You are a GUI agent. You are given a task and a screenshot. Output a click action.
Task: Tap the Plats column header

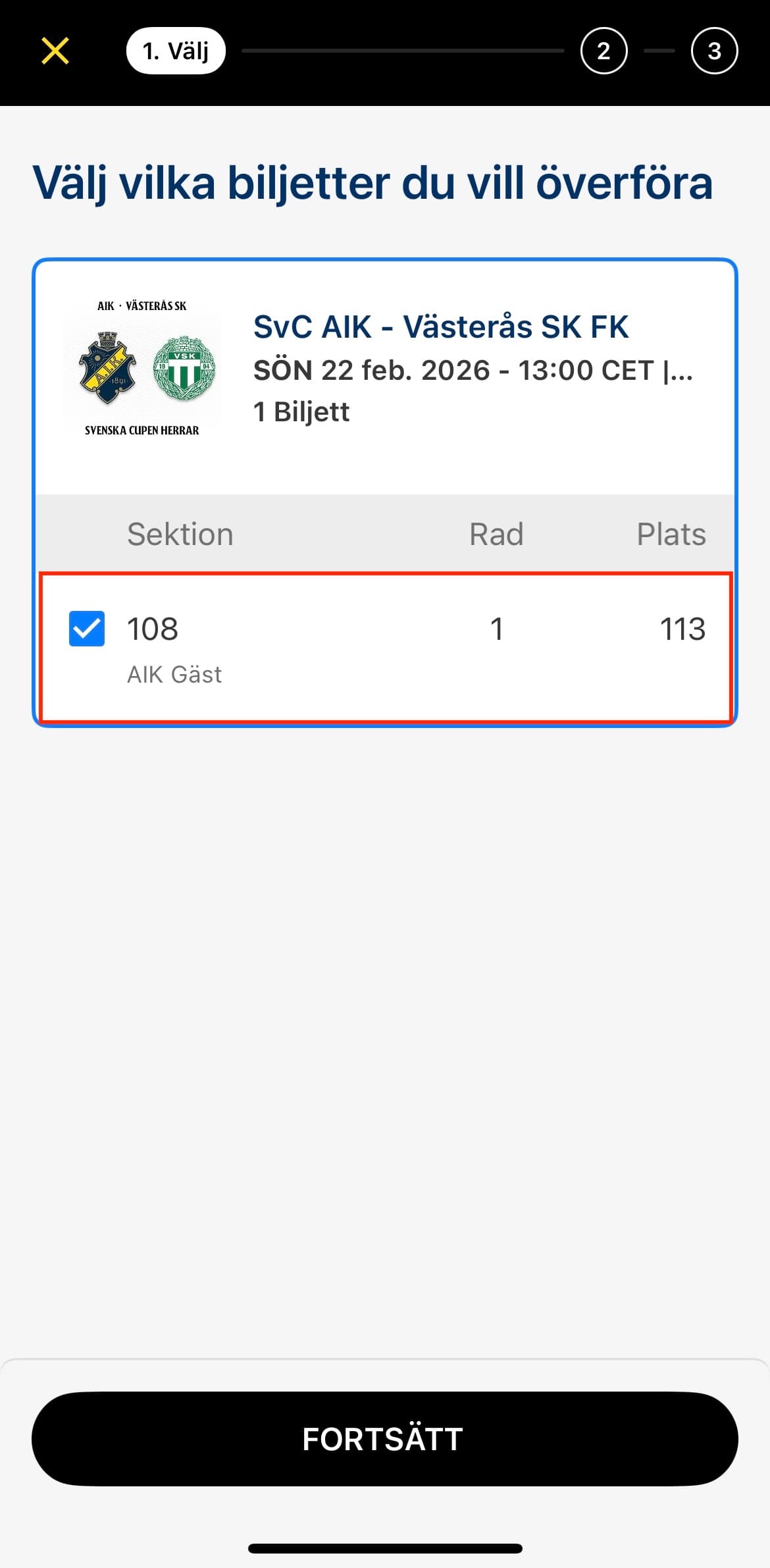click(x=671, y=534)
